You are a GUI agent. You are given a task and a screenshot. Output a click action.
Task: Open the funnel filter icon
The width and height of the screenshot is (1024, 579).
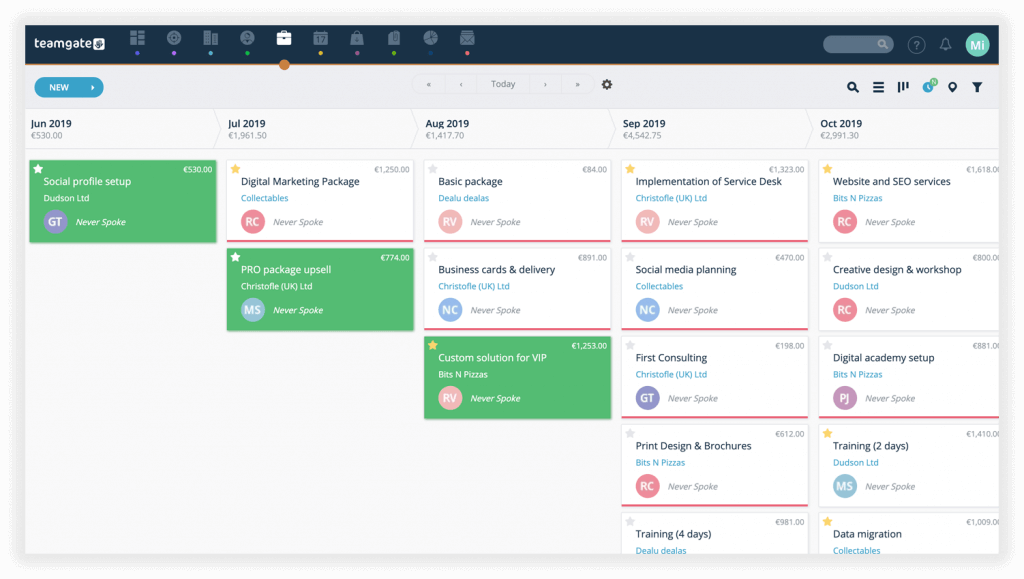tap(977, 87)
